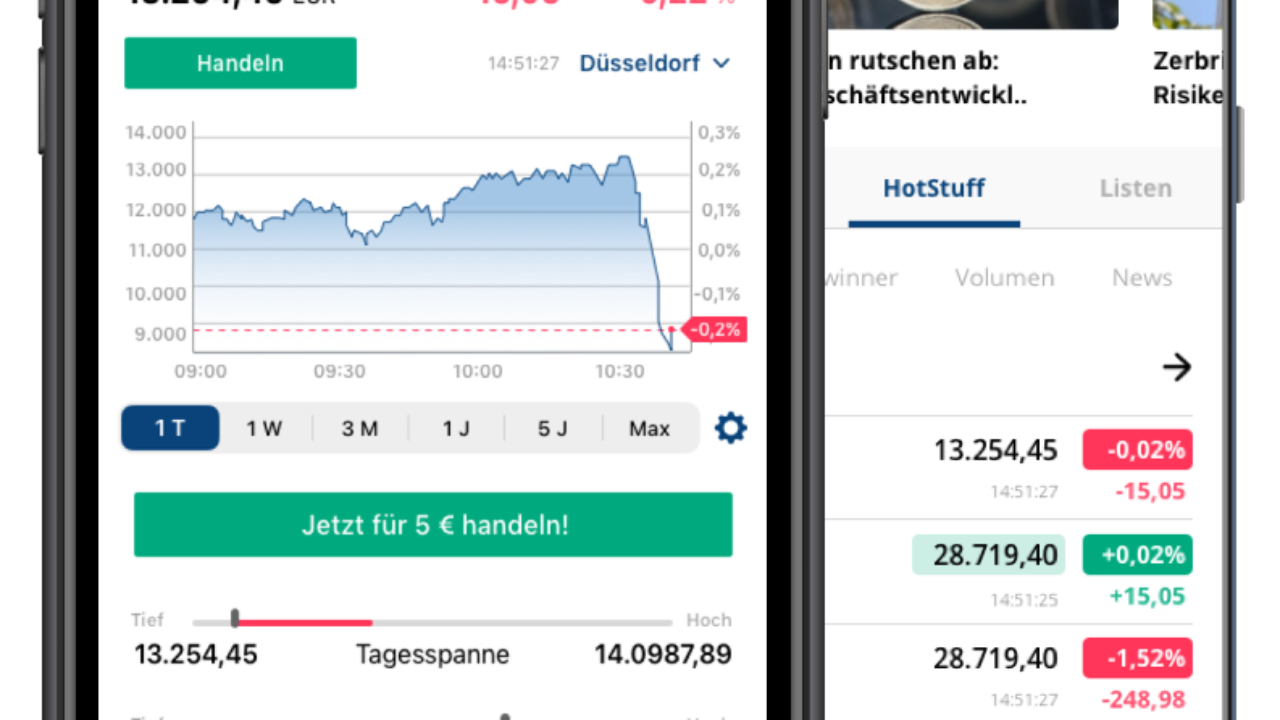Switch to the Listen tab

pyautogui.click(x=1135, y=188)
